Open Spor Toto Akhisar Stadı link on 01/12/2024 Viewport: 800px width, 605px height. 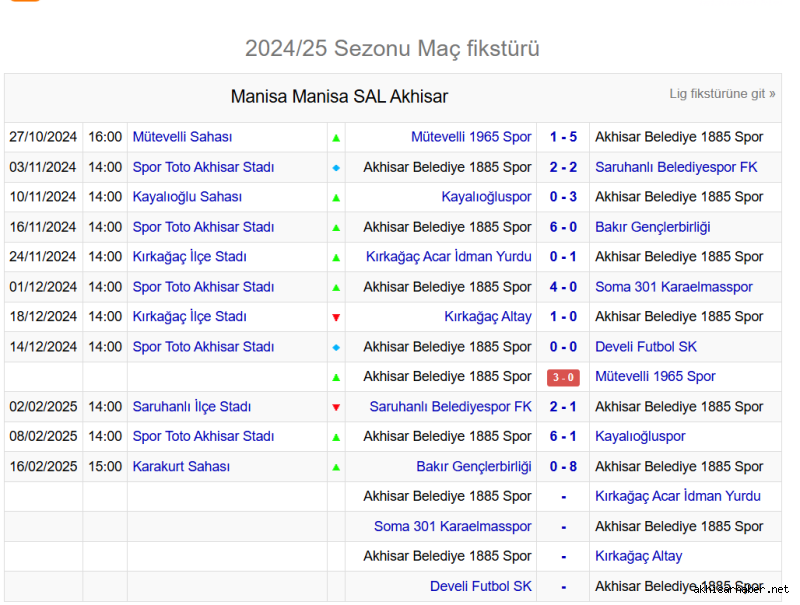[203, 287]
